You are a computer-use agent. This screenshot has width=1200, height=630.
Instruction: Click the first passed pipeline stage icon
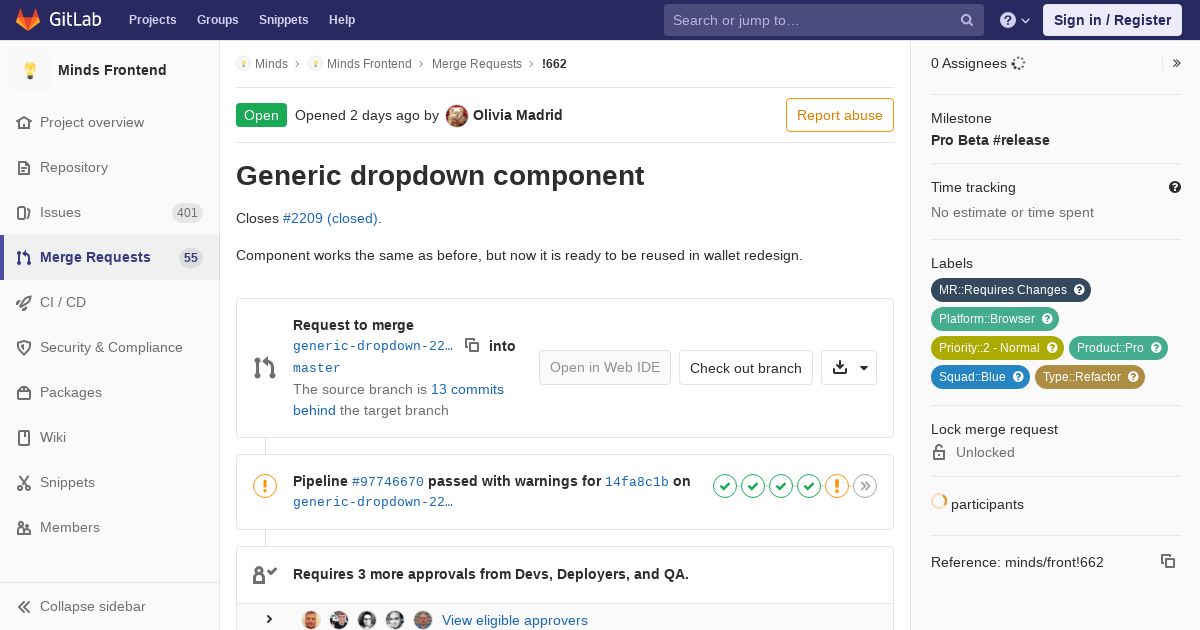tap(725, 486)
